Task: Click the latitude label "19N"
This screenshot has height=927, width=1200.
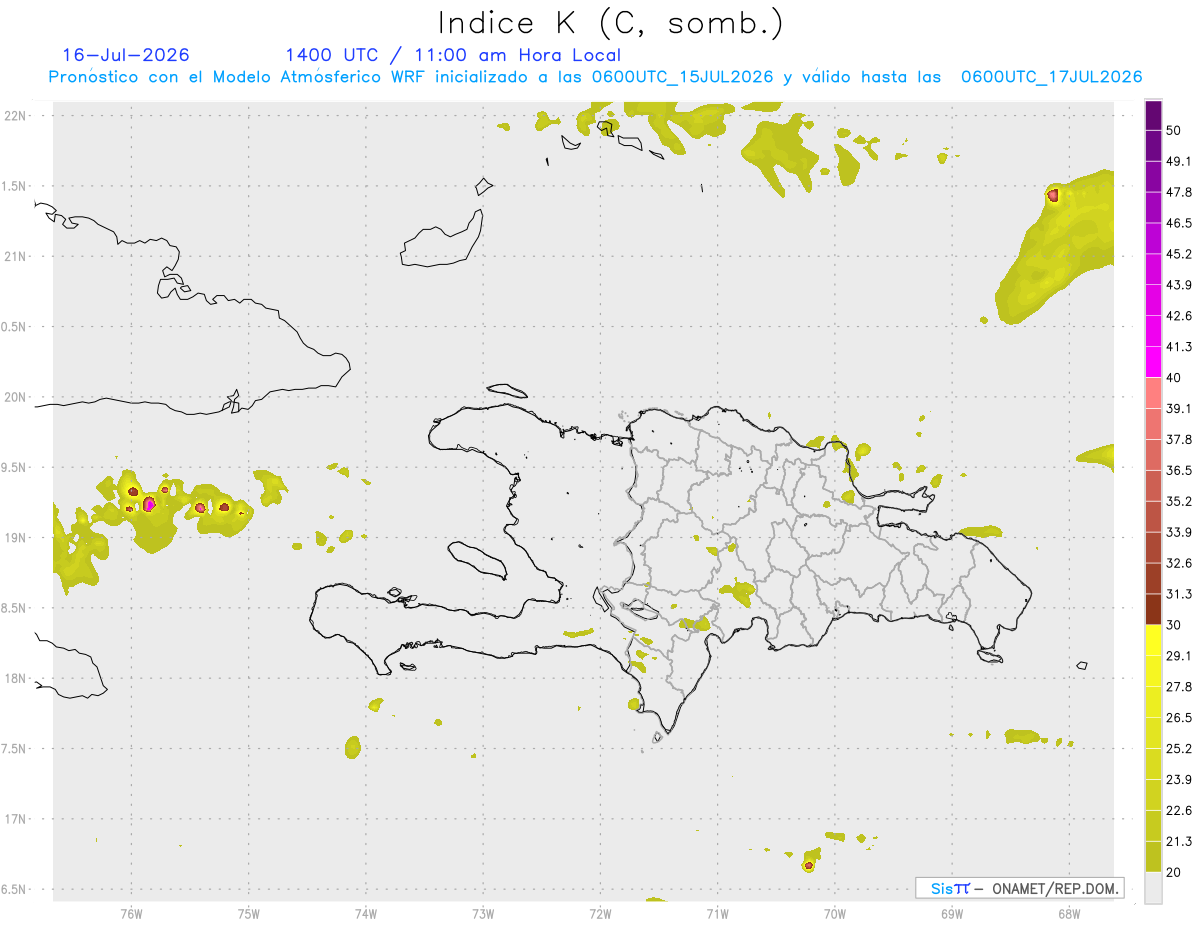Action: click(x=17, y=537)
